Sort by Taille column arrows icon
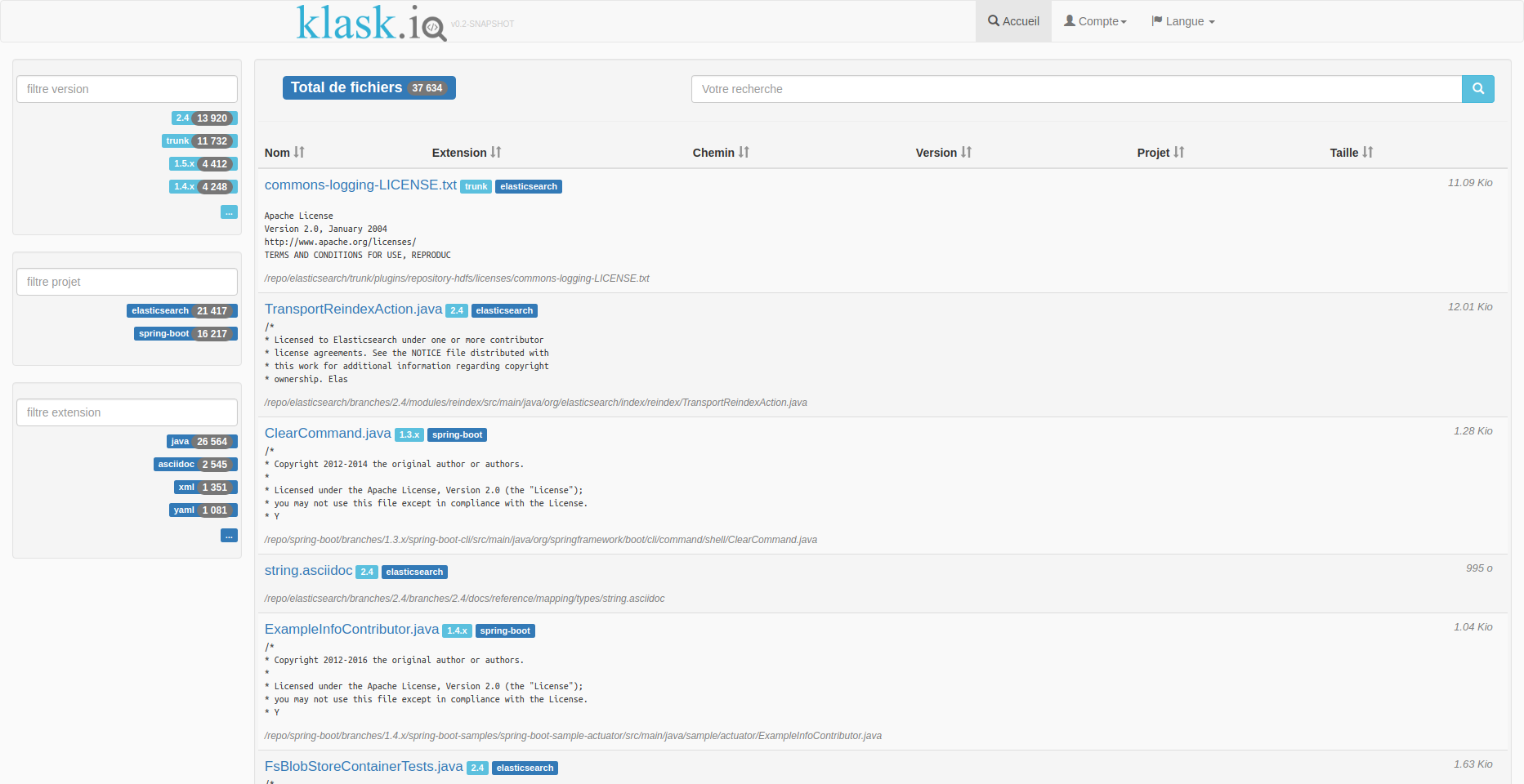The image size is (1524, 784). point(1367,153)
